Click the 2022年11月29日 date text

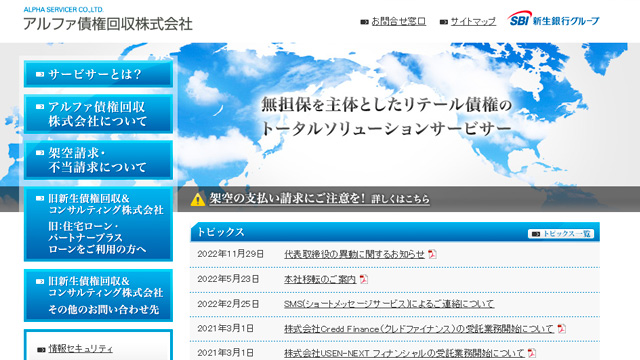[x=231, y=254]
